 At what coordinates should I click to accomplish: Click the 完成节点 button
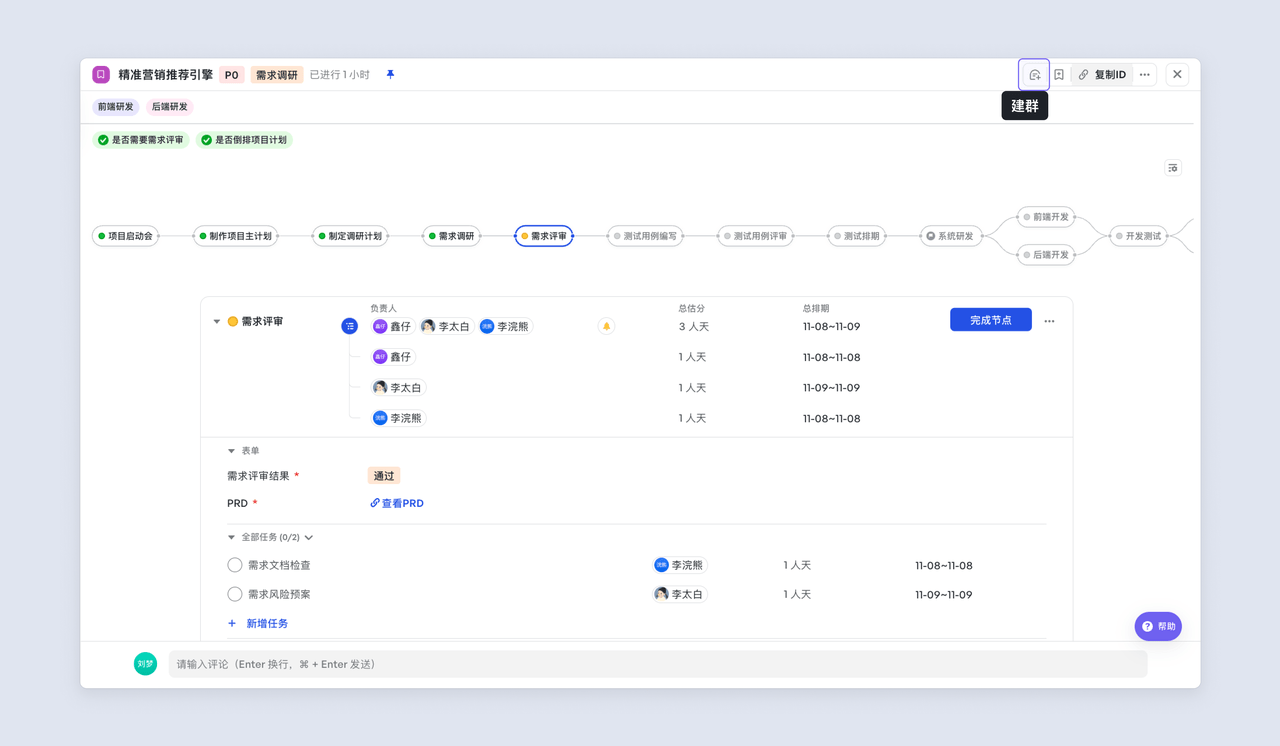(x=990, y=320)
